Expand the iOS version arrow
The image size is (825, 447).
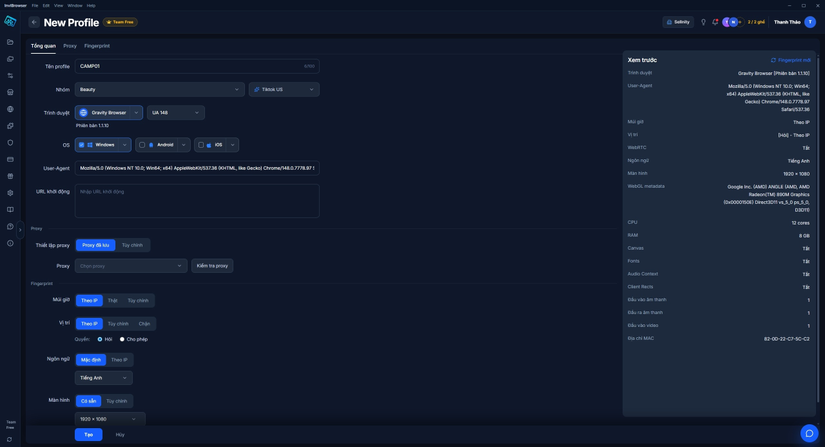233,145
